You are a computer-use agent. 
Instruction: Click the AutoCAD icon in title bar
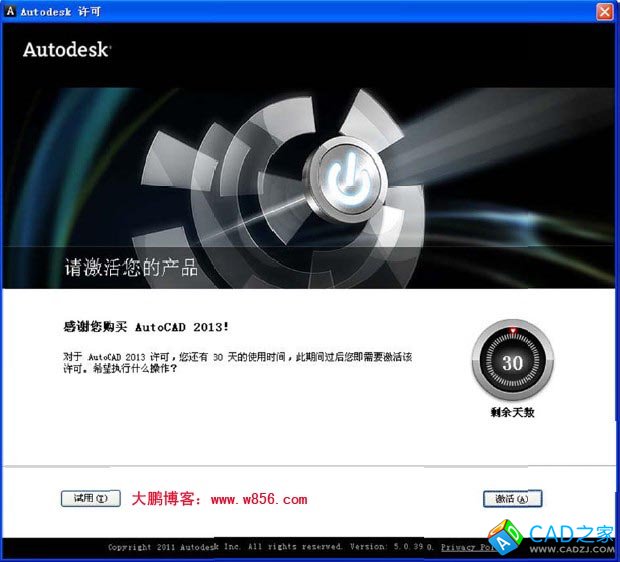[9, 11]
